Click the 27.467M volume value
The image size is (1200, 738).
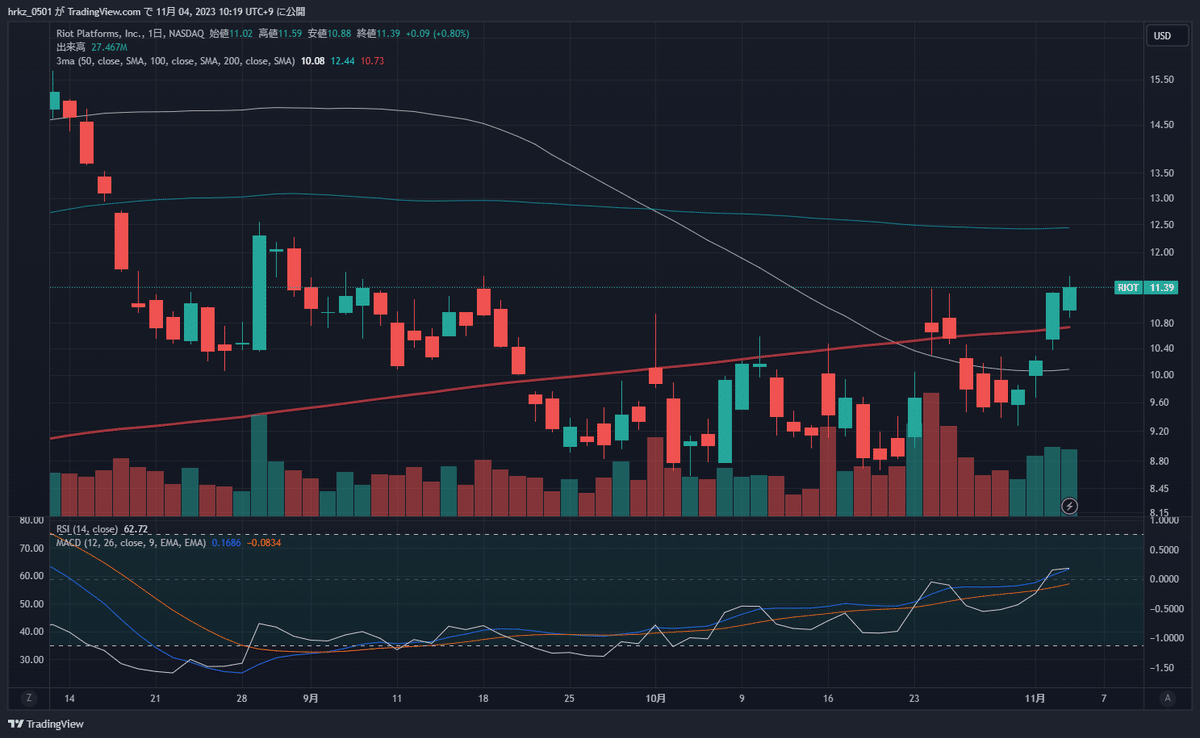[110, 47]
